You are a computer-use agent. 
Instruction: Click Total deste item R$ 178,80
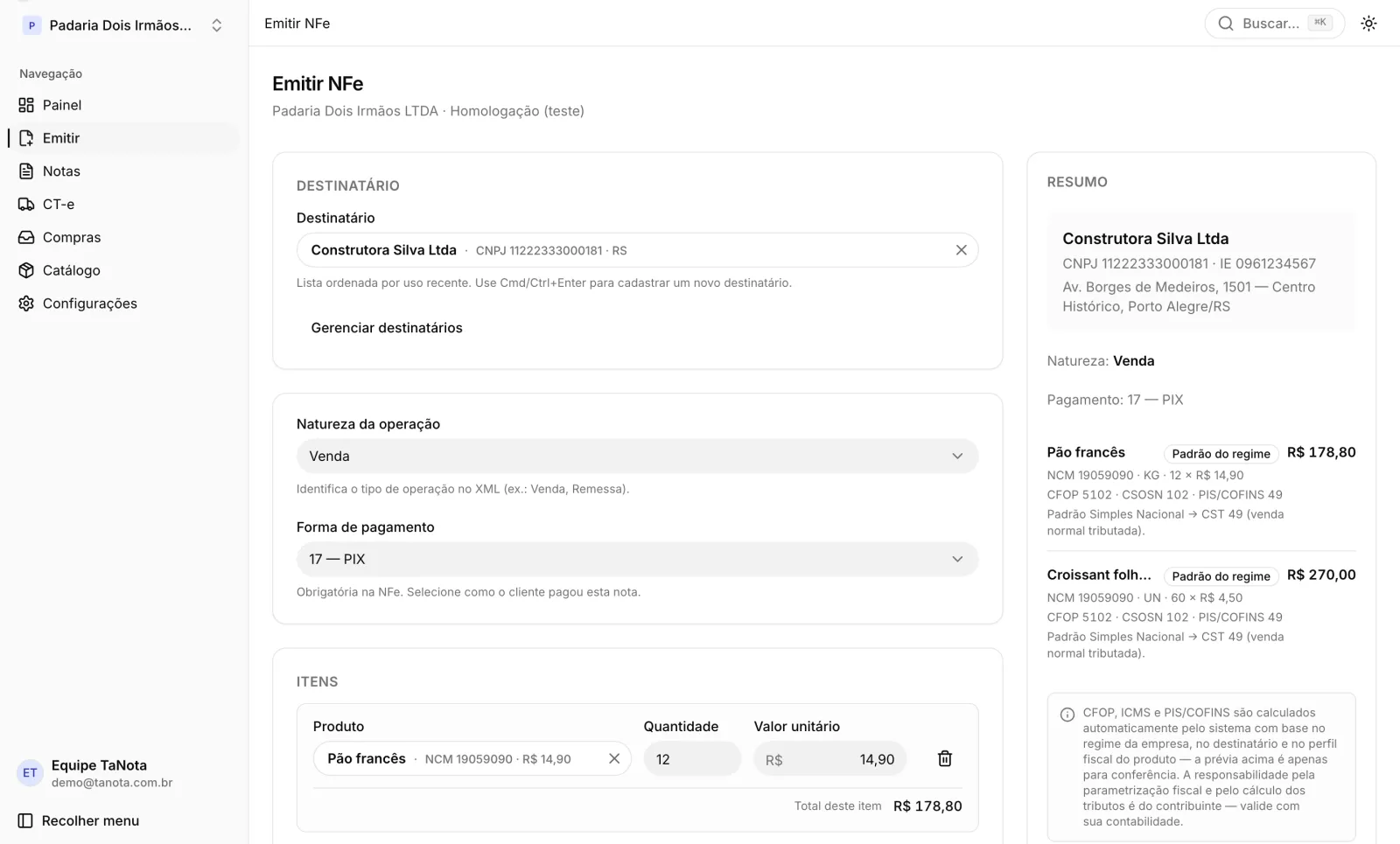878,806
